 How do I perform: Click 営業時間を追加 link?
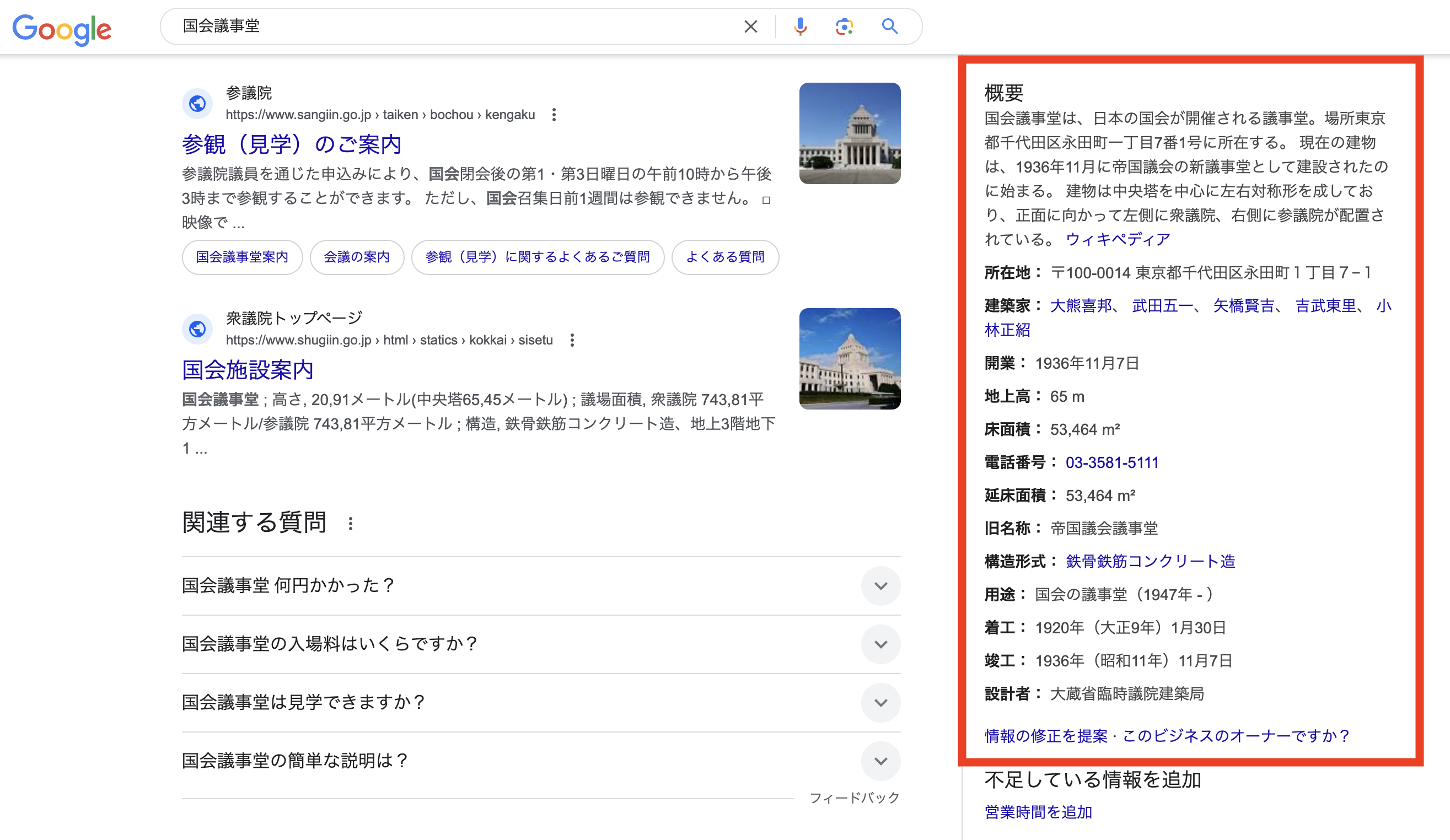1038,812
